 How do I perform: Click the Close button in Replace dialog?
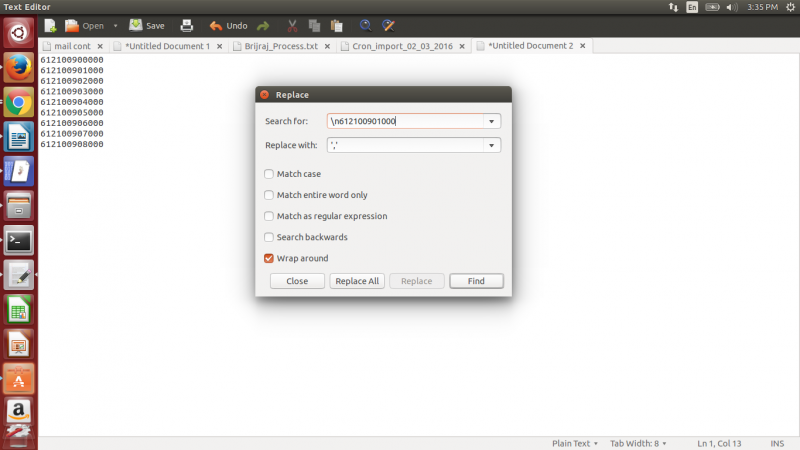tap(297, 281)
